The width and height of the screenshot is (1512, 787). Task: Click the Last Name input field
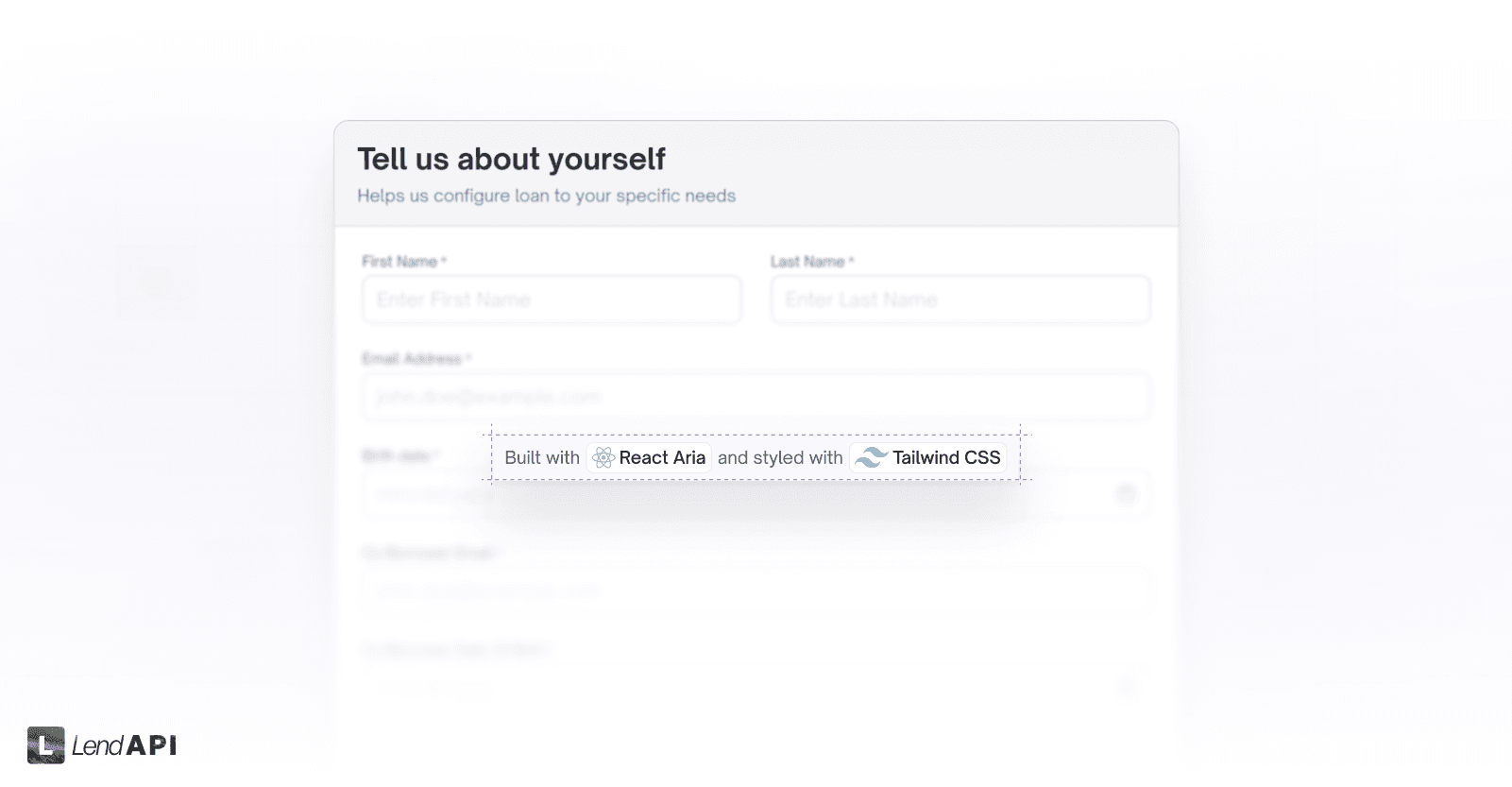(x=960, y=299)
